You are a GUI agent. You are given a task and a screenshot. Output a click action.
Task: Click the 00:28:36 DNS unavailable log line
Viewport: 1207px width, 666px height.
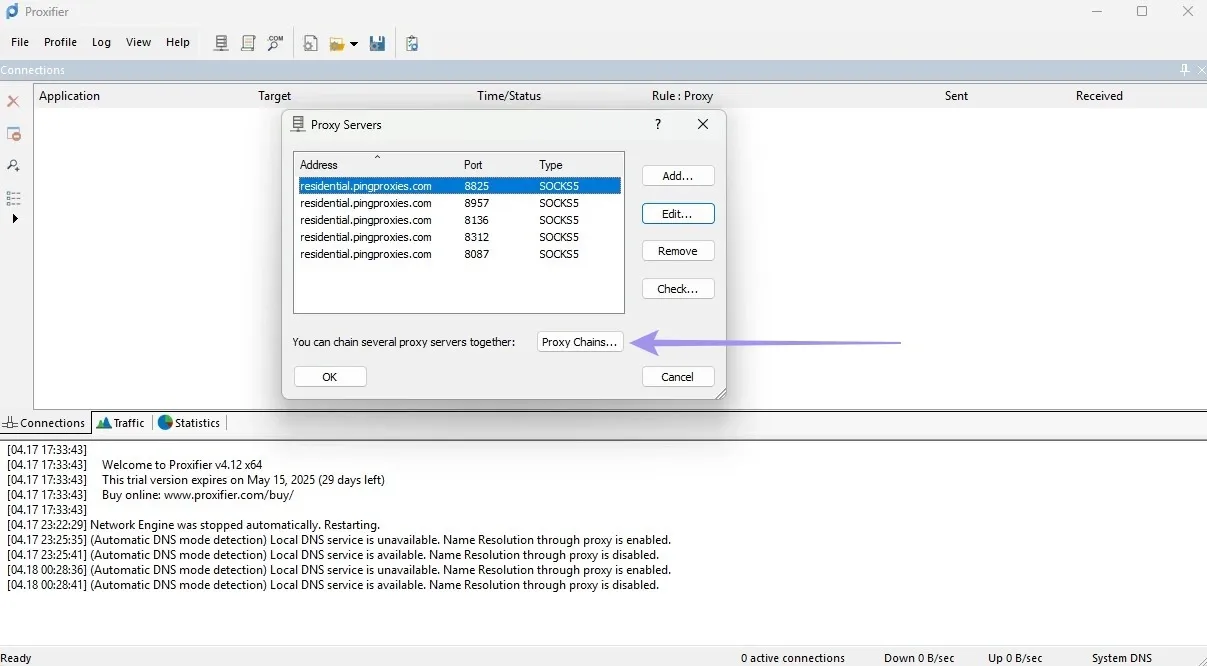[339, 570]
